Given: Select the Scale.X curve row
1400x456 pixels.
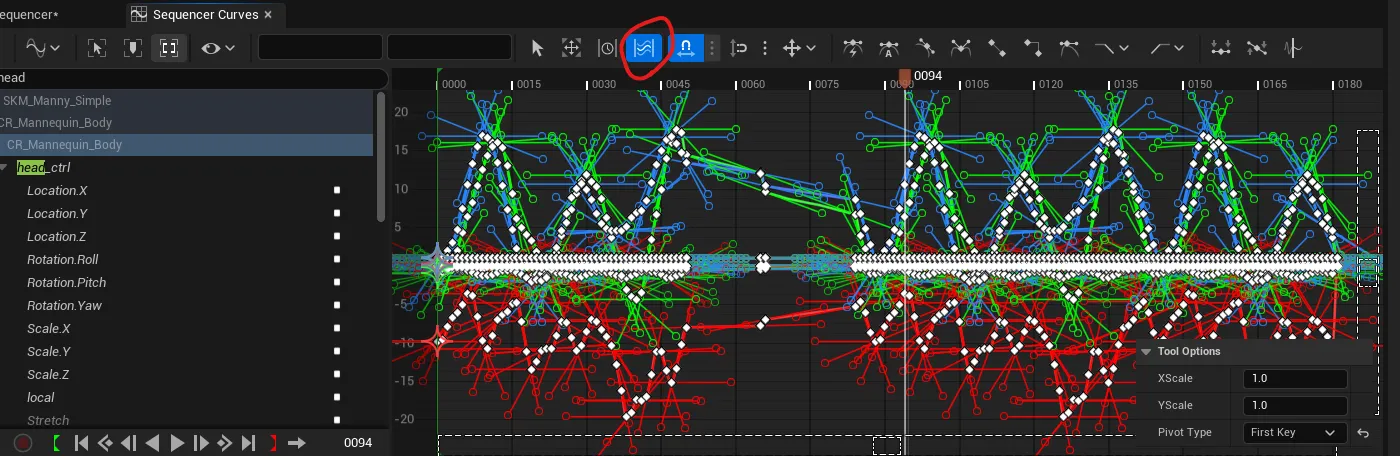Looking at the screenshot, I should [186, 328].
